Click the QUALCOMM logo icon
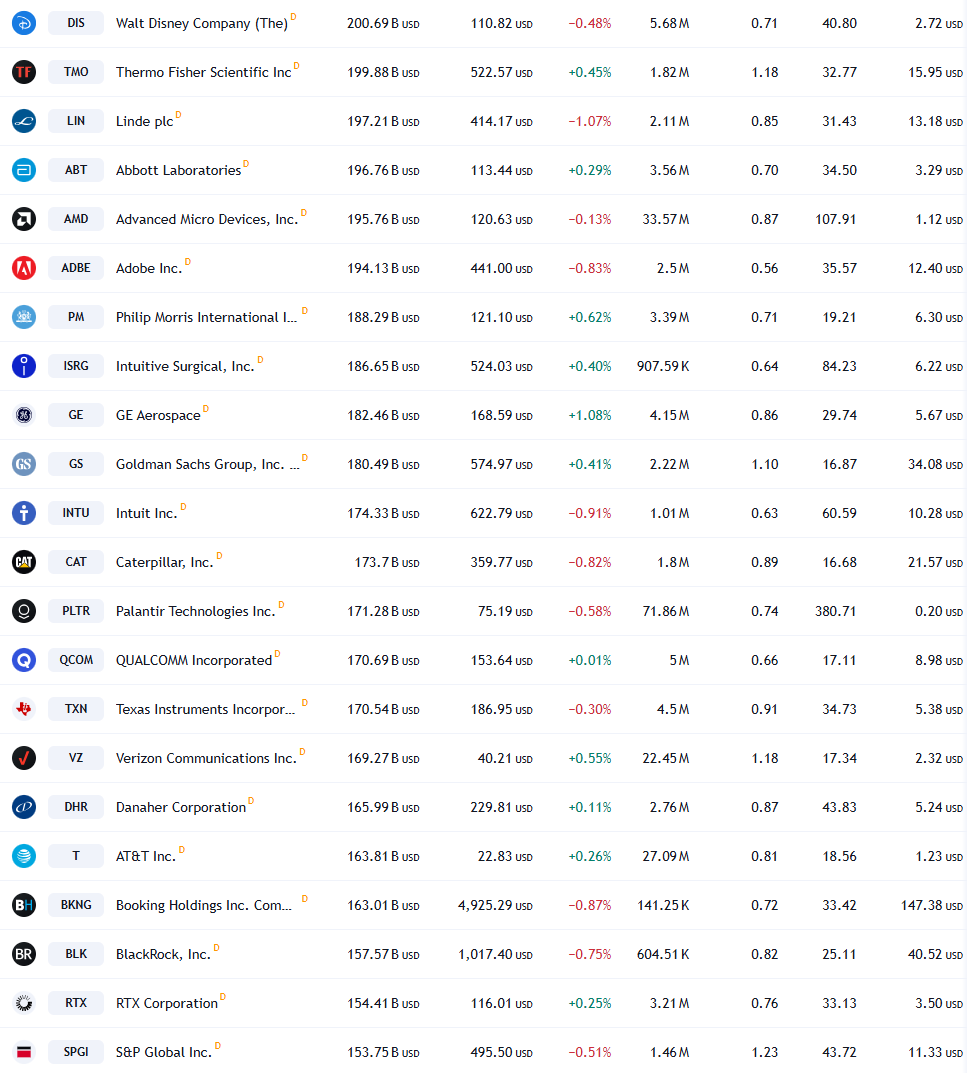This screenshot has width=967, height=1073. (x=24, y=660)
